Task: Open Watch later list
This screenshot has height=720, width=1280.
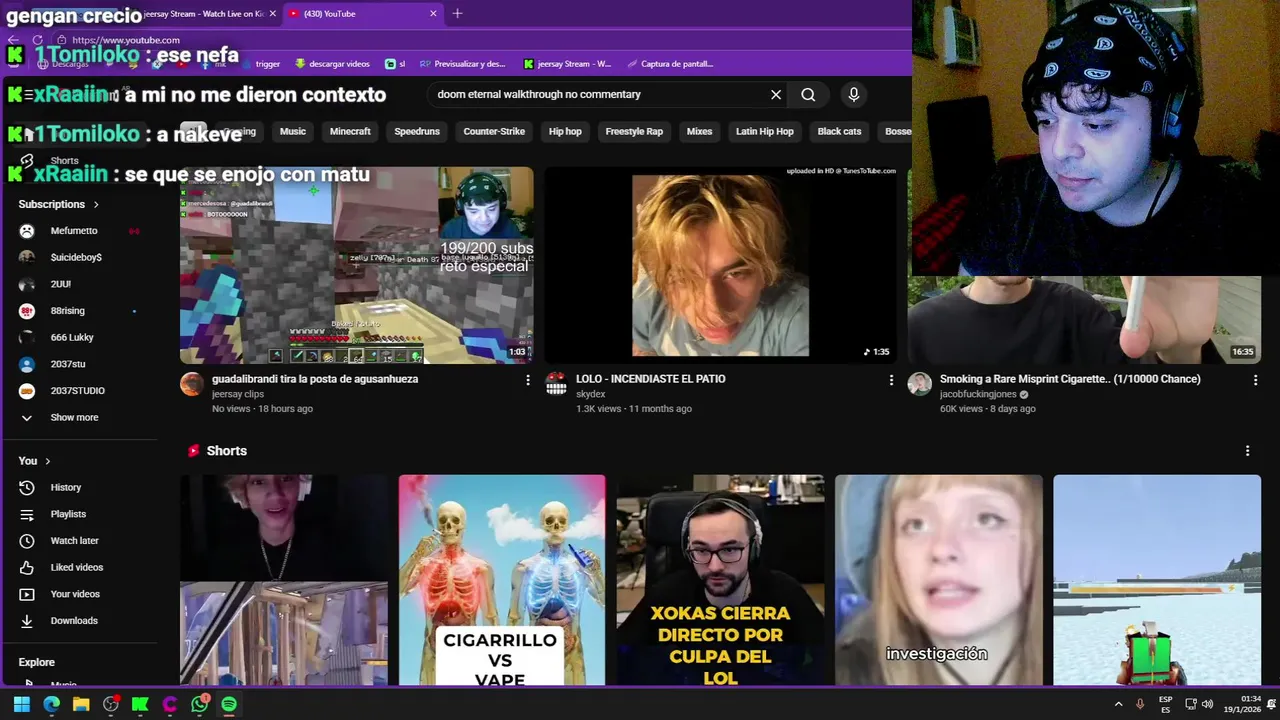Action: click(x=74, y=541)
